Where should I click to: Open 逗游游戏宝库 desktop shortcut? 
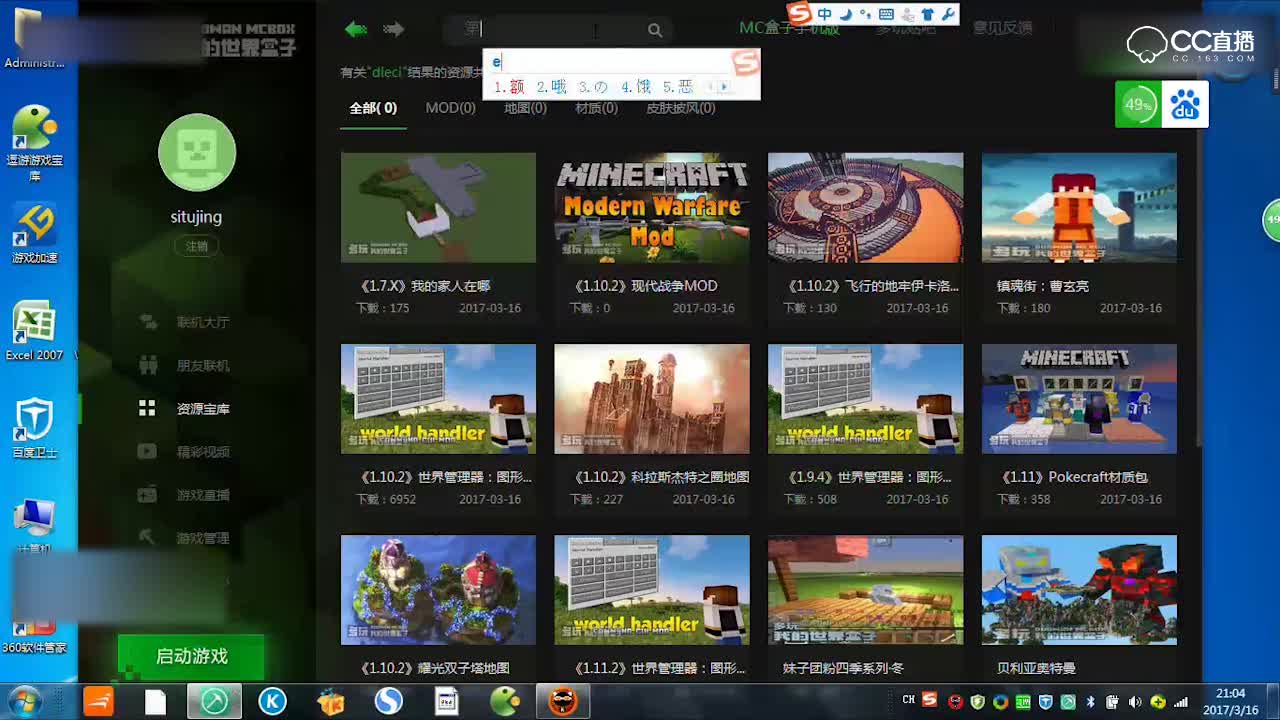(34, 143)
